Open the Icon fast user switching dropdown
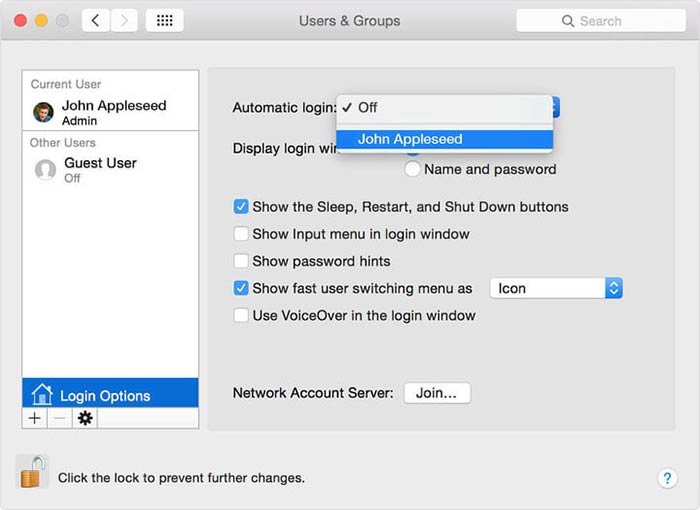The width and height of the screenshot is (700, 510). point(555,288)
